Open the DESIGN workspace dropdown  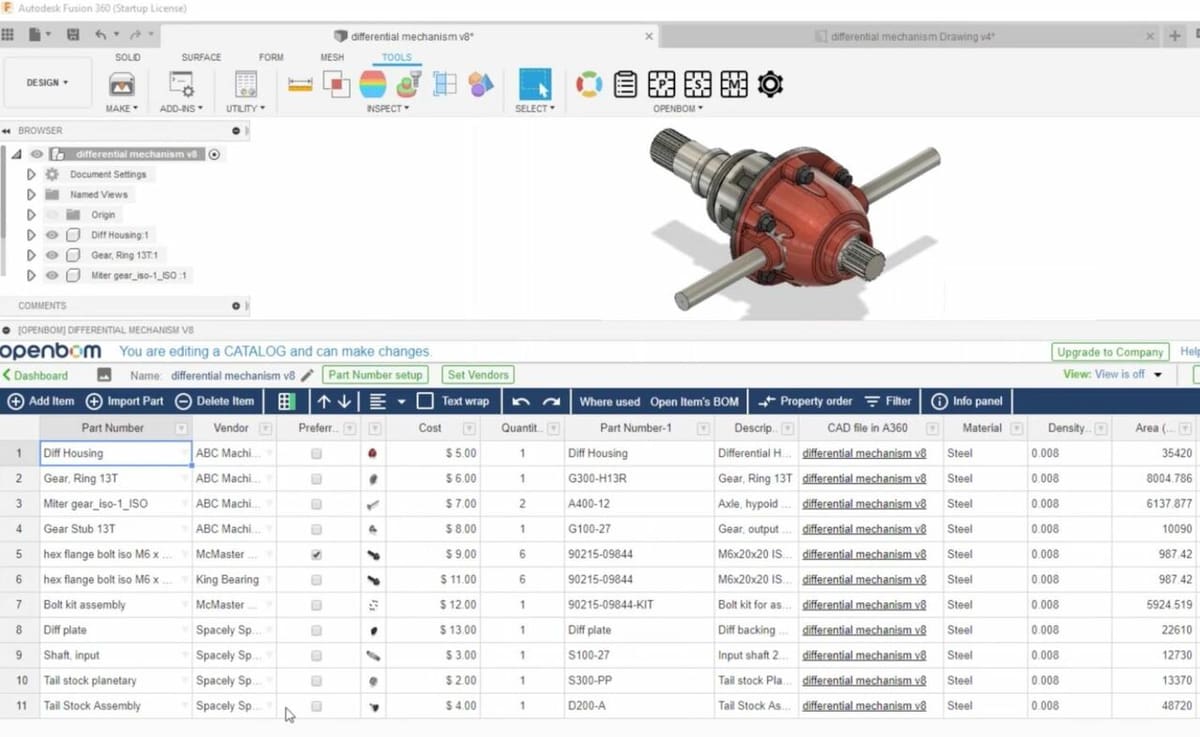point(47,83)
